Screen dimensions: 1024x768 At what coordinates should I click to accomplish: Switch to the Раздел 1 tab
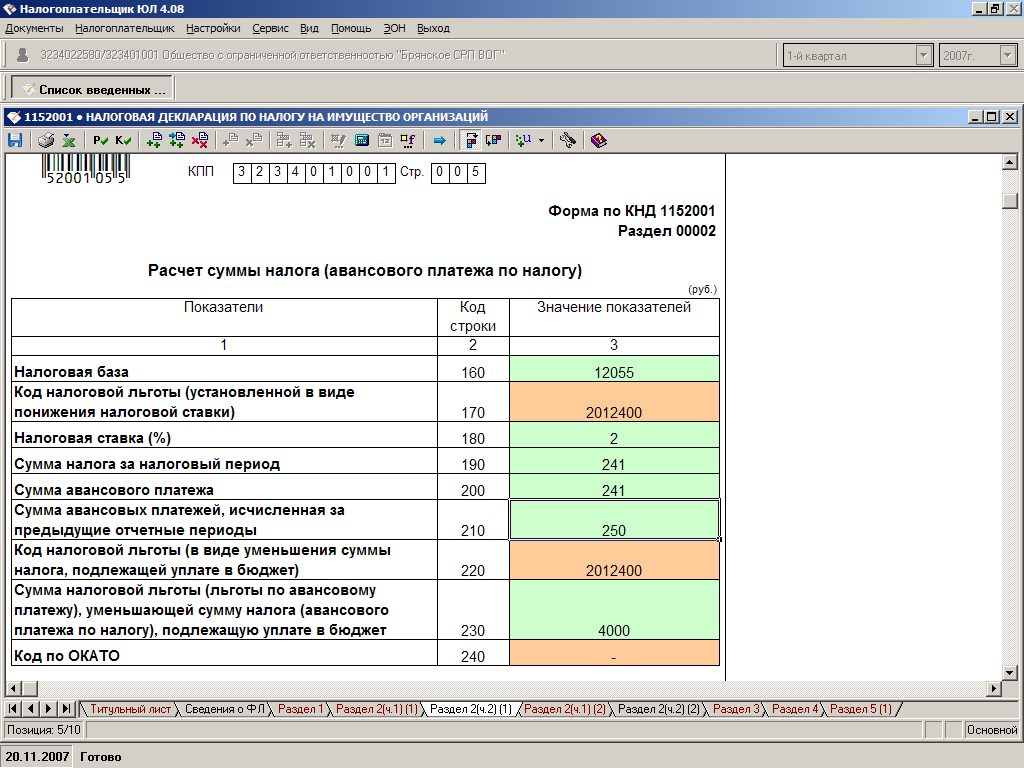pyautogui.click(x=300, y=709)
